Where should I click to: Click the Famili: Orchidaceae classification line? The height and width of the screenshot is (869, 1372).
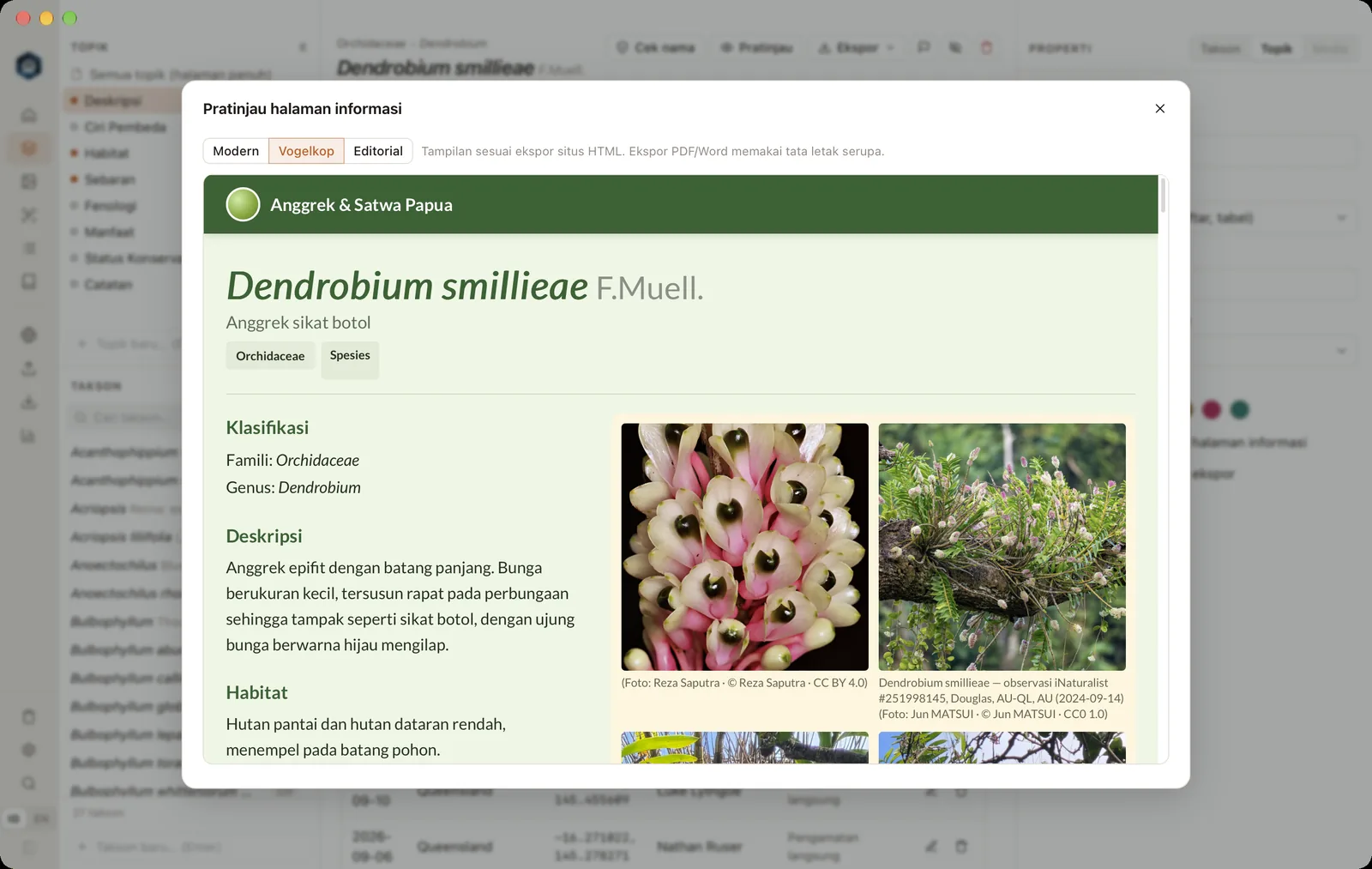coord(292,461)
